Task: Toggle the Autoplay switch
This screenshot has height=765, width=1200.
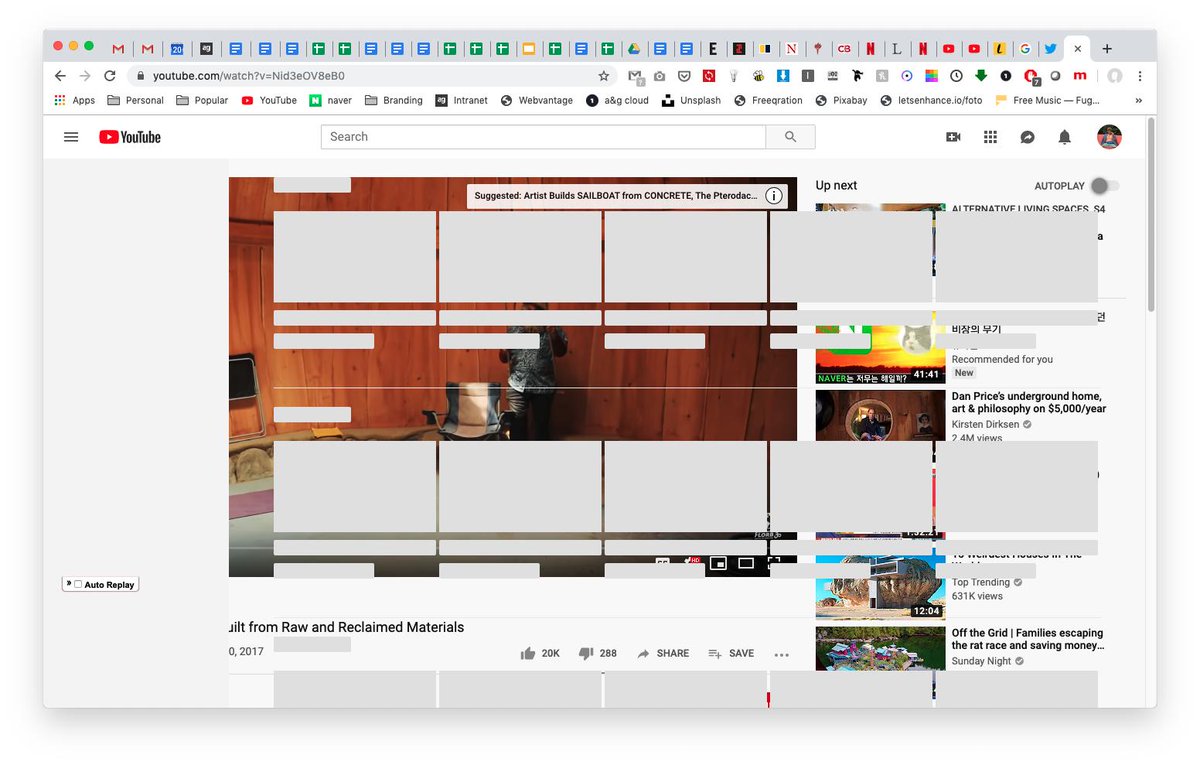Action: (x=1105, y=186)
